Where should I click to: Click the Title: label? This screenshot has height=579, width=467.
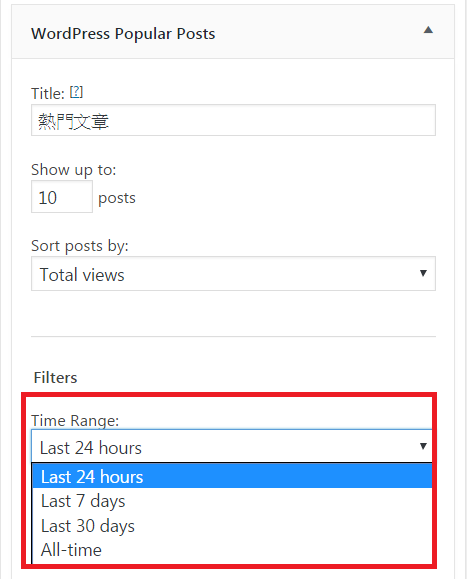(x=48, y=93)
